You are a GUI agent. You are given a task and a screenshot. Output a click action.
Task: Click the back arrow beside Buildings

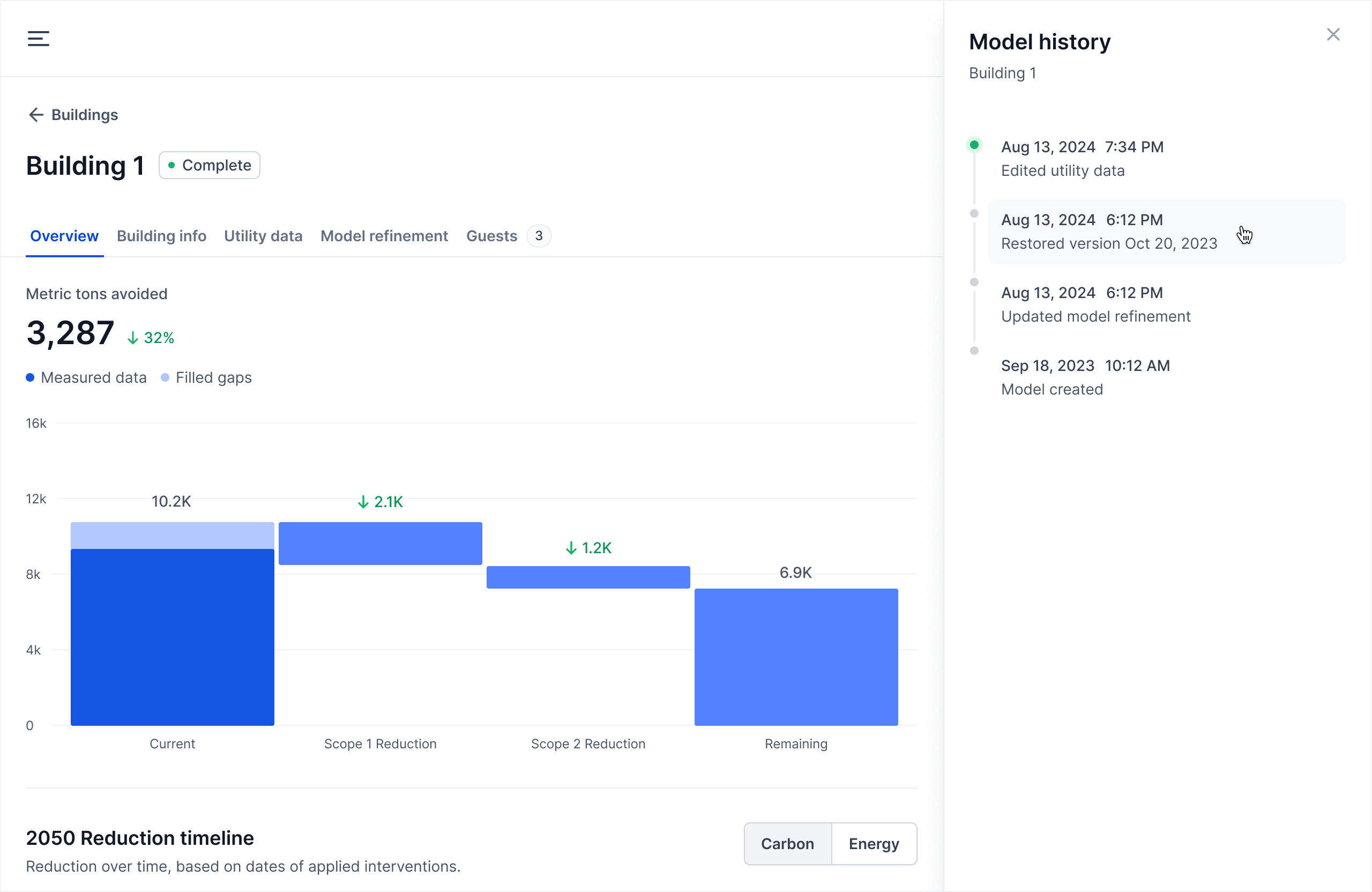tap(36, 115)
